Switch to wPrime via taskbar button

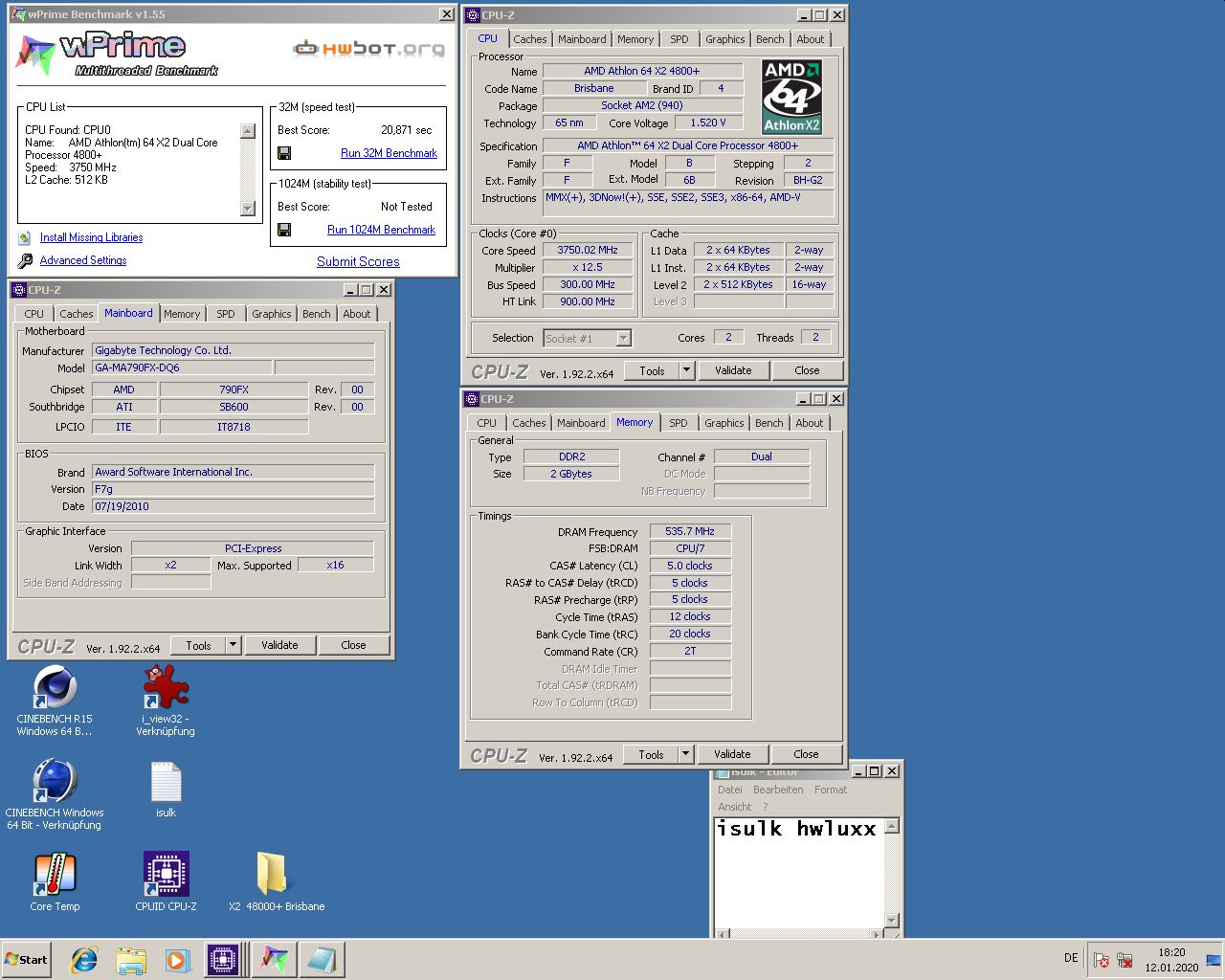coord(274,960)
